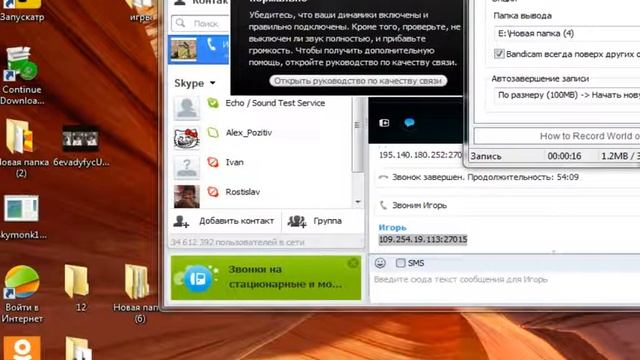Click Rostislav's avatar picture

(187, 196)
